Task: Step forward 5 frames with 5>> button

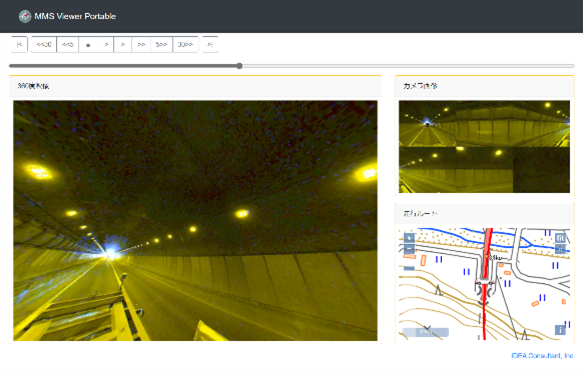Action: [x=162, y=45]
